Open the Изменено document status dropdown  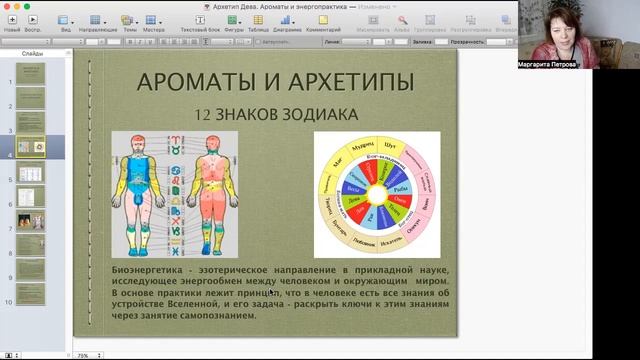tap(377, 7)
